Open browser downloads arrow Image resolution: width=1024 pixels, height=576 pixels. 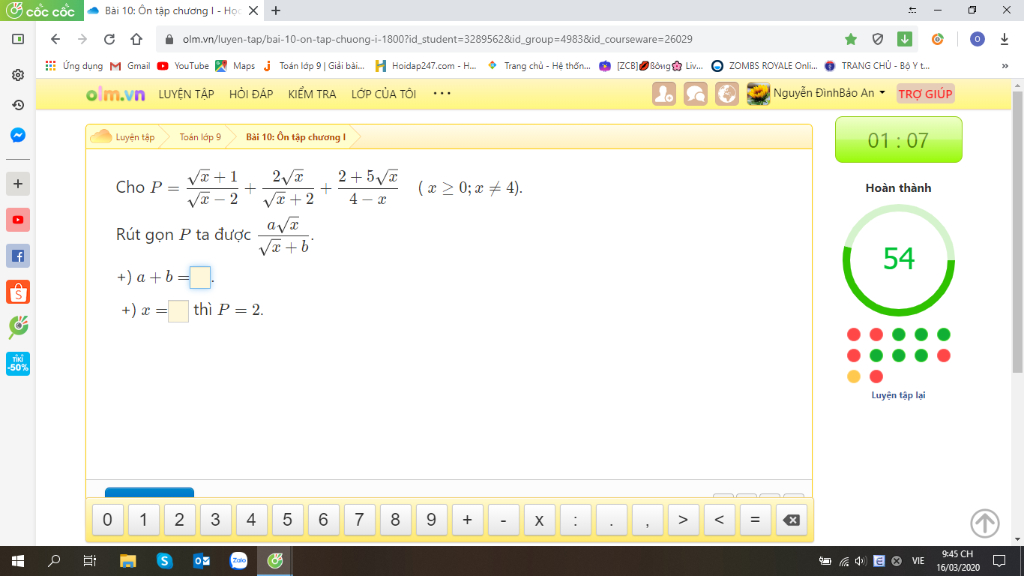click(x=1004, y=39)
